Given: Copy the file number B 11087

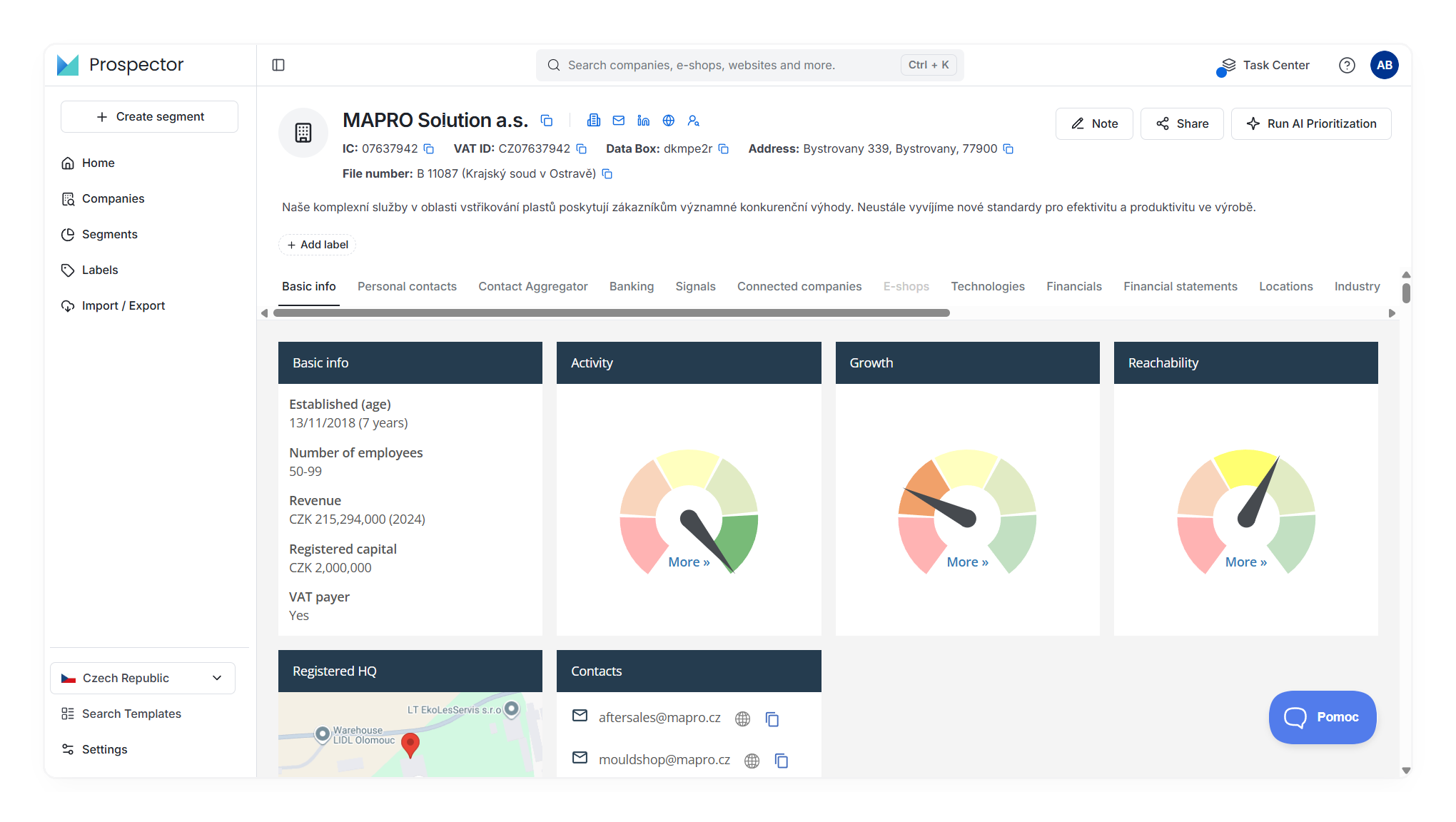Looking at the screenshot, I should pyautogui.click(x=607, y=174).
